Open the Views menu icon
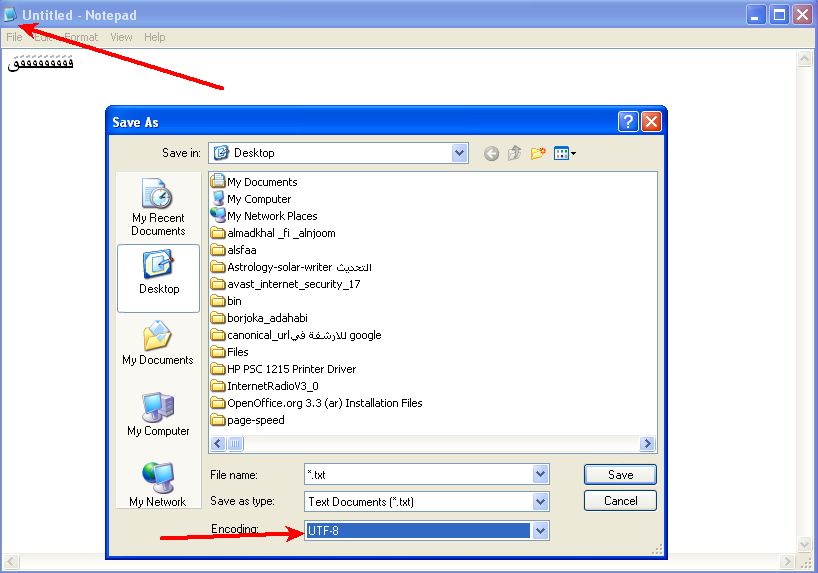 [x=565, y=153]
